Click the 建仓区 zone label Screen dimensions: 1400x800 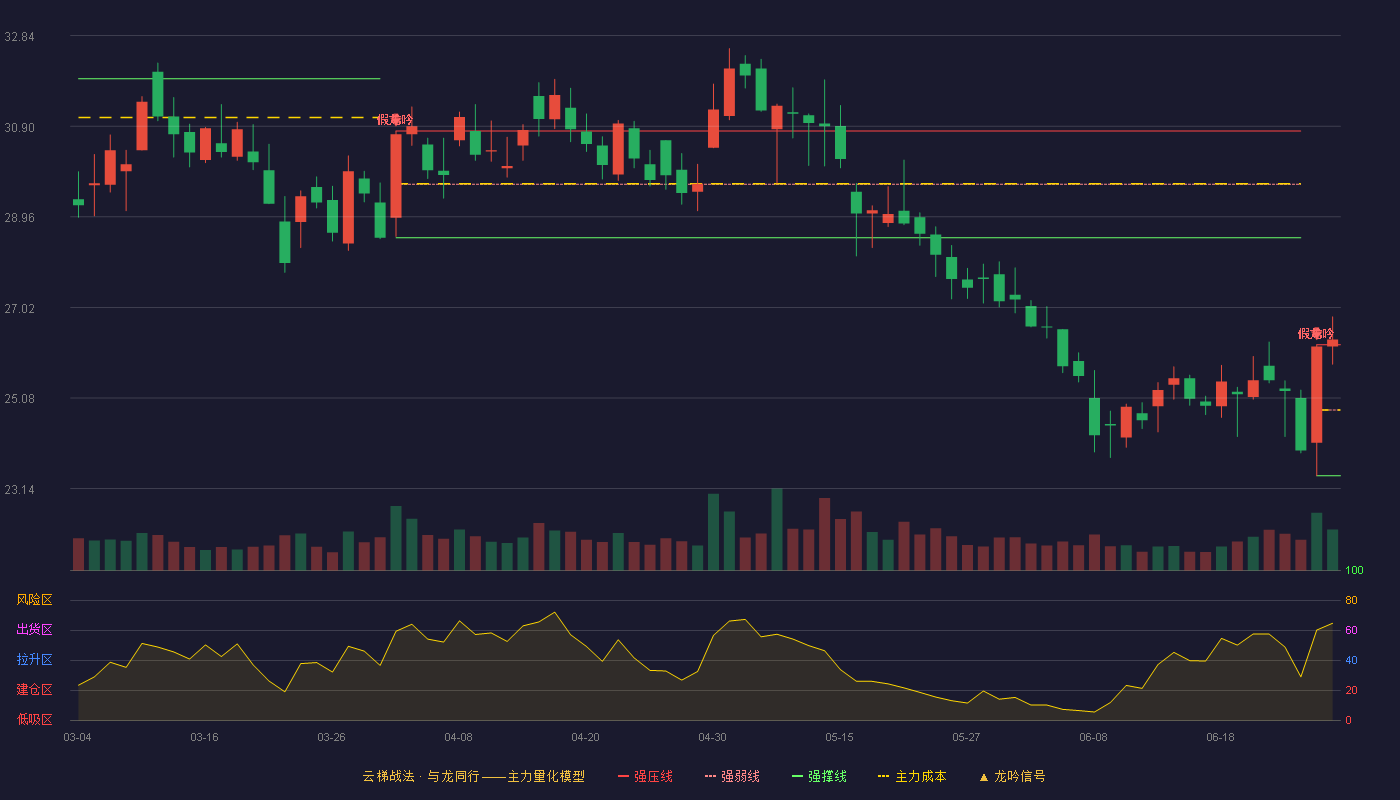35,690
